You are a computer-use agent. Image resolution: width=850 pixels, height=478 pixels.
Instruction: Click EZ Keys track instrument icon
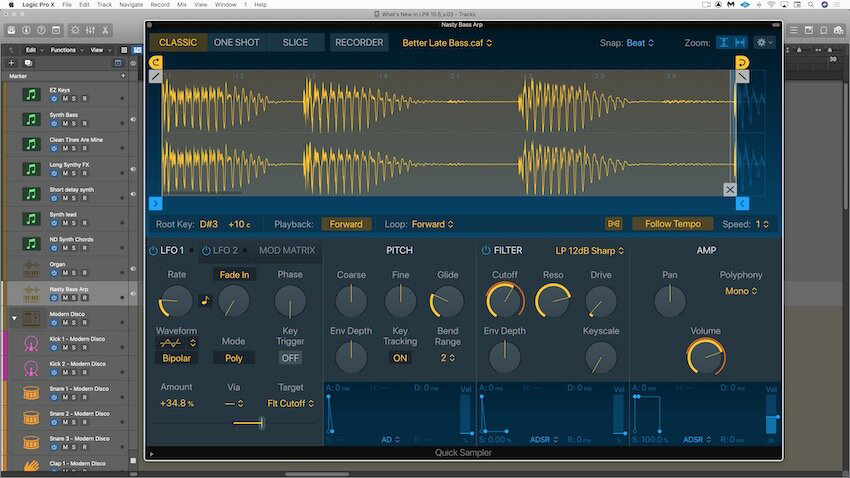pos(31,94)
